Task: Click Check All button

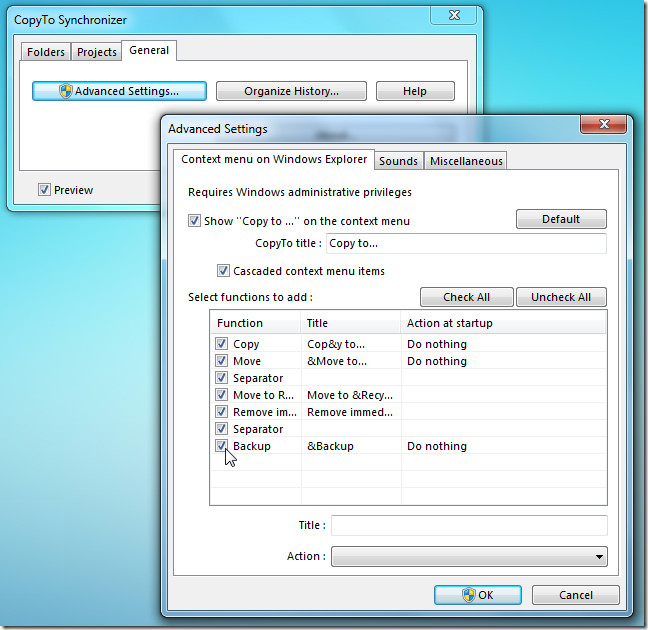Action: click(x=467, y=297)
